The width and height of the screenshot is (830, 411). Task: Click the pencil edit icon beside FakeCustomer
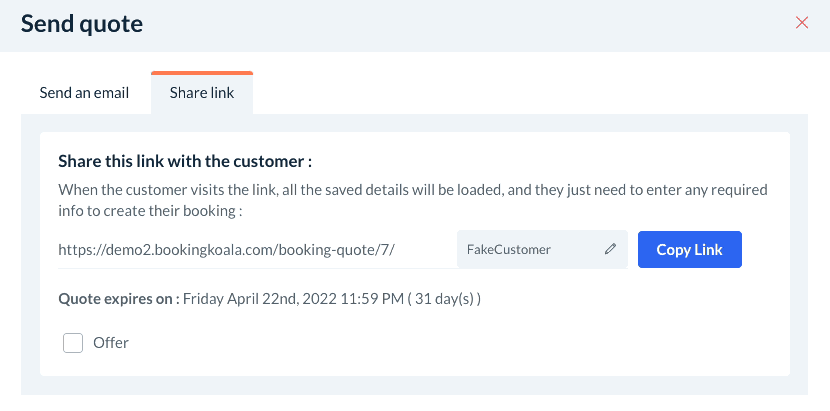click(x=610, y=250)
